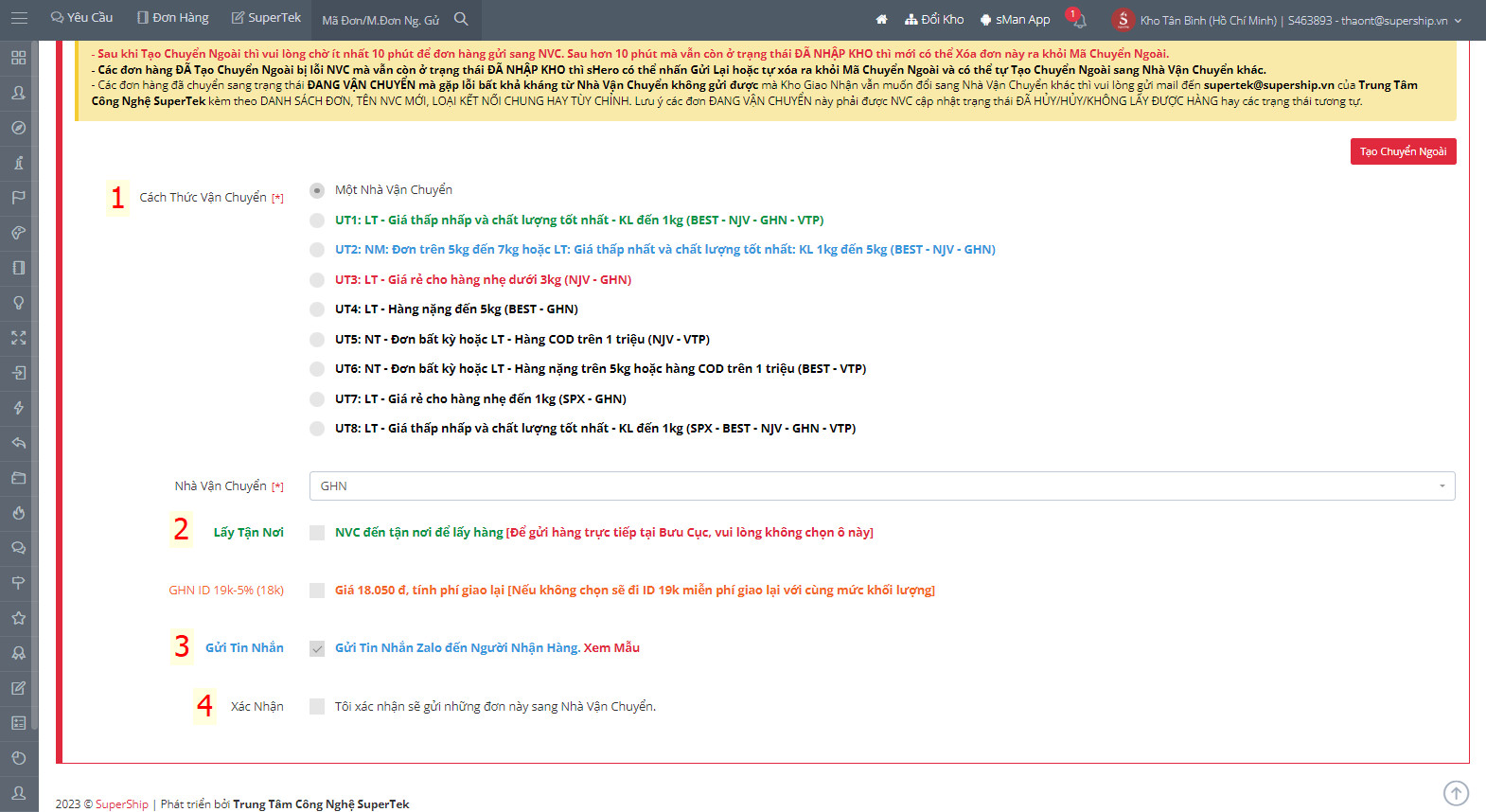Viewport: 1486px width, 812px height.
Task: Select the UT6 radio option
Action: tap(317, 369)
